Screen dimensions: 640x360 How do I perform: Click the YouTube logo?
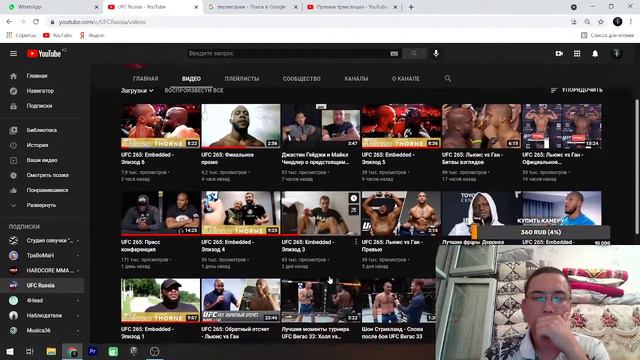(x=44, y=53)
